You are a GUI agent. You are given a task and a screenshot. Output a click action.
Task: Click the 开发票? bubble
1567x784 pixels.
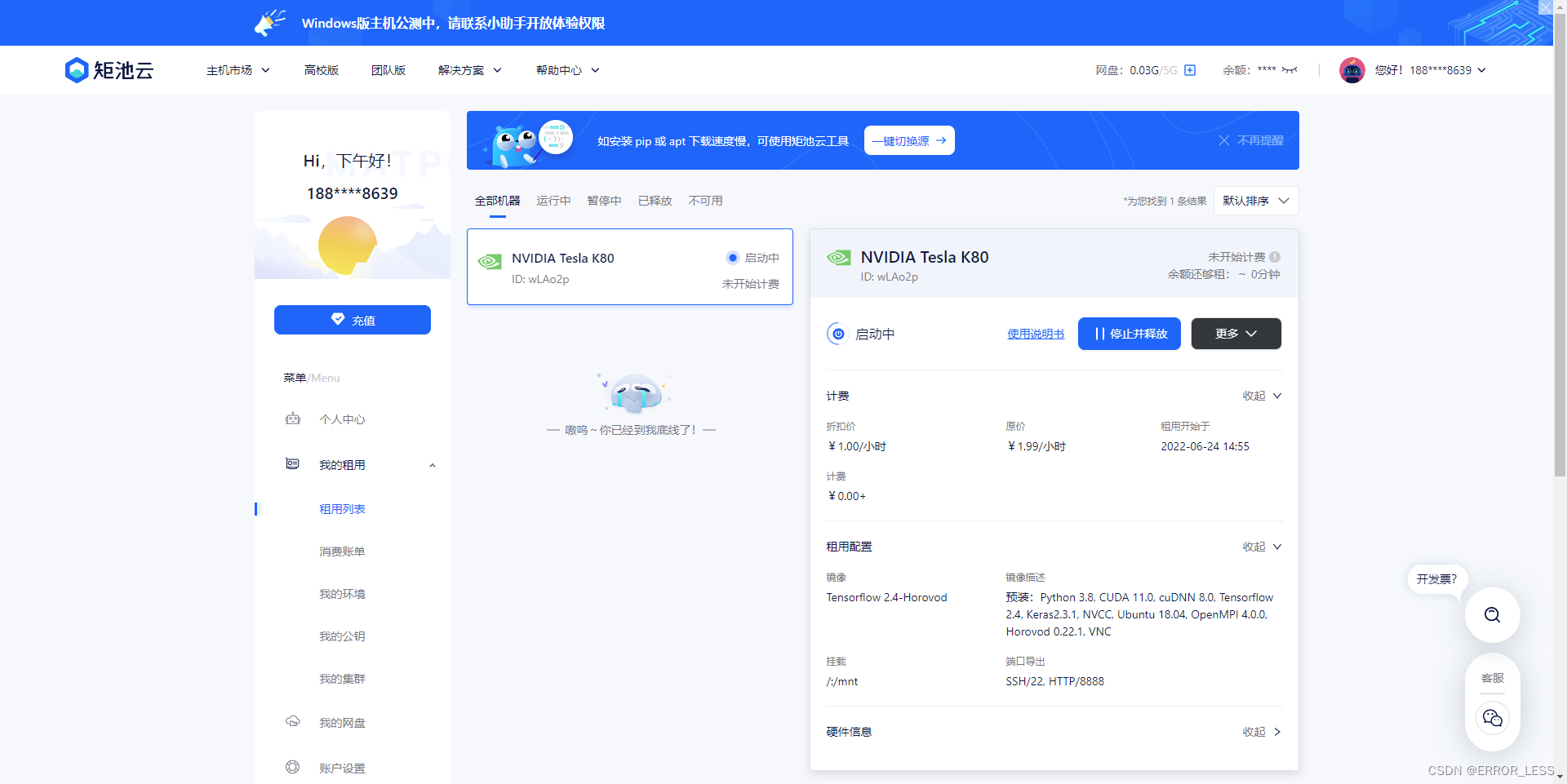(1437, 579)
